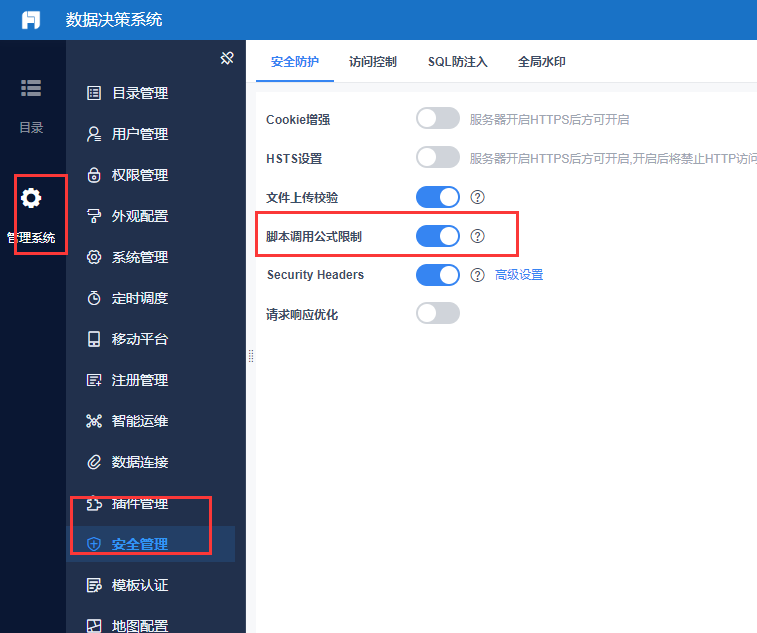This screenshot has width=757, height=633.
Task: Click the Security Headers label
Action: tap(315, 275)
